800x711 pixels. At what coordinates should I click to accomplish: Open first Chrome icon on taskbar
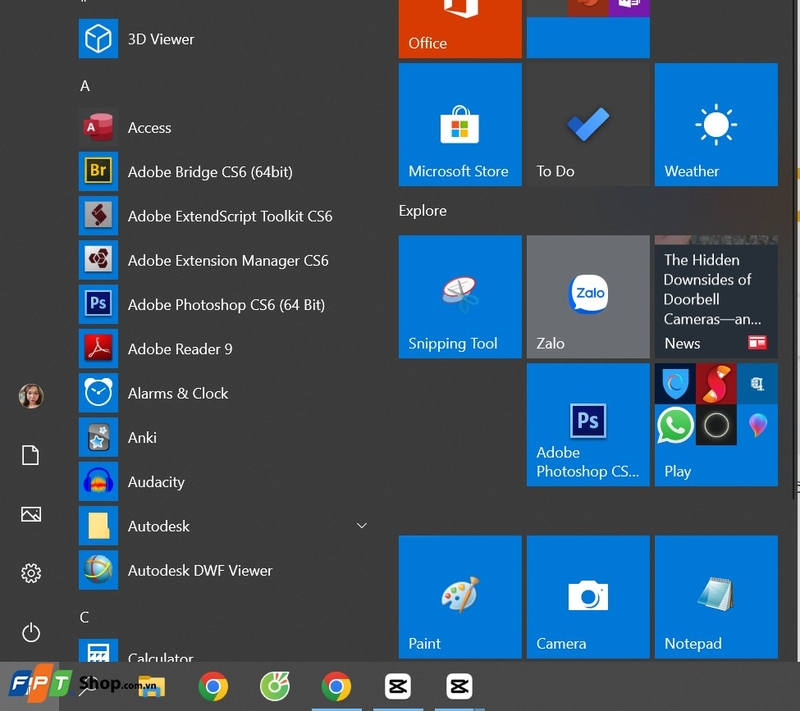point(213,687)
